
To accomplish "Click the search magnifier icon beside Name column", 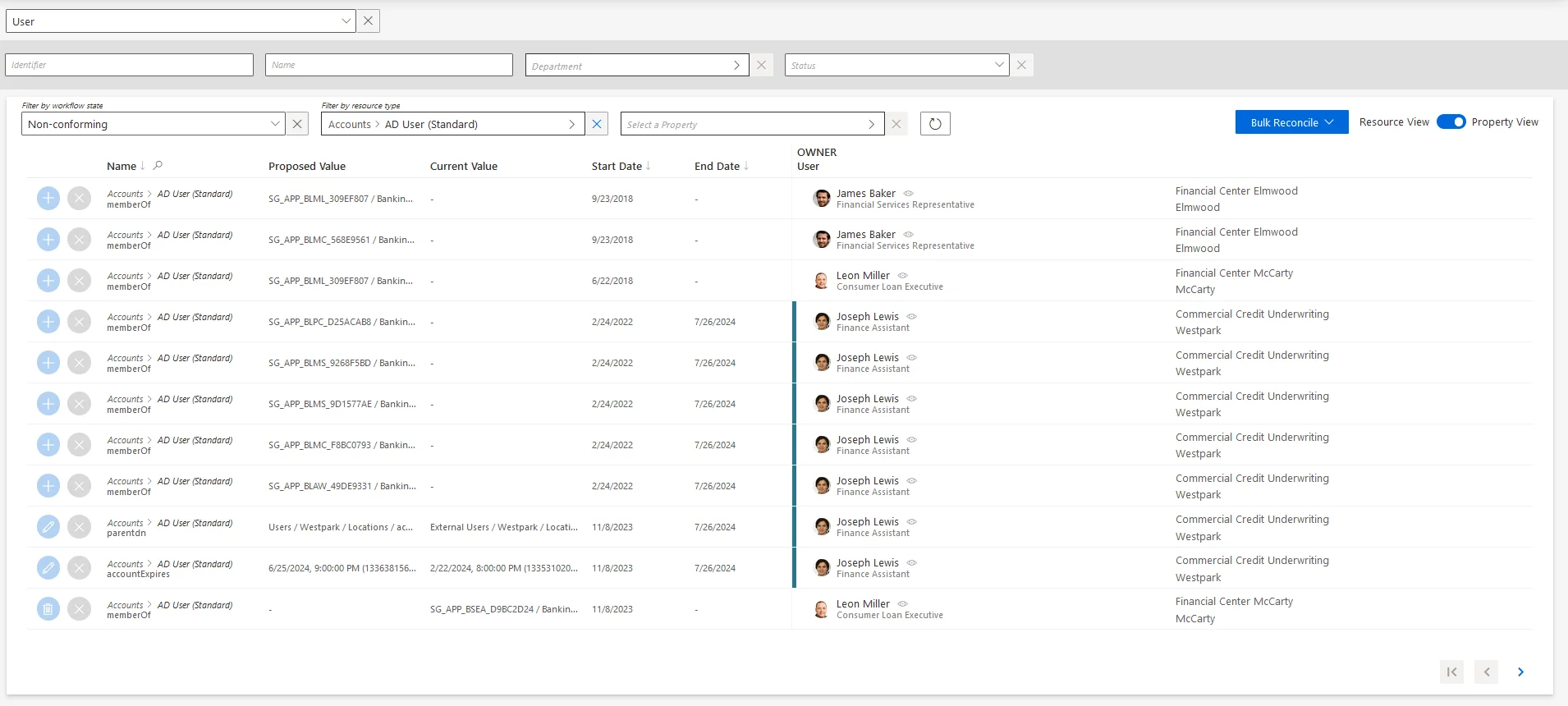I will coord(158,166).
